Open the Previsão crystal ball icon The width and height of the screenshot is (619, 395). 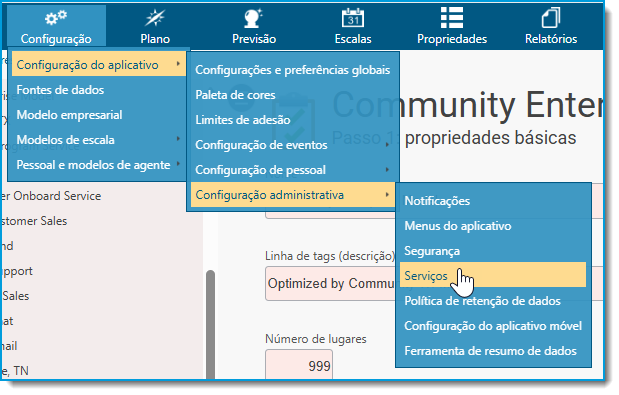pyautogui.click(x=253, y=18)
